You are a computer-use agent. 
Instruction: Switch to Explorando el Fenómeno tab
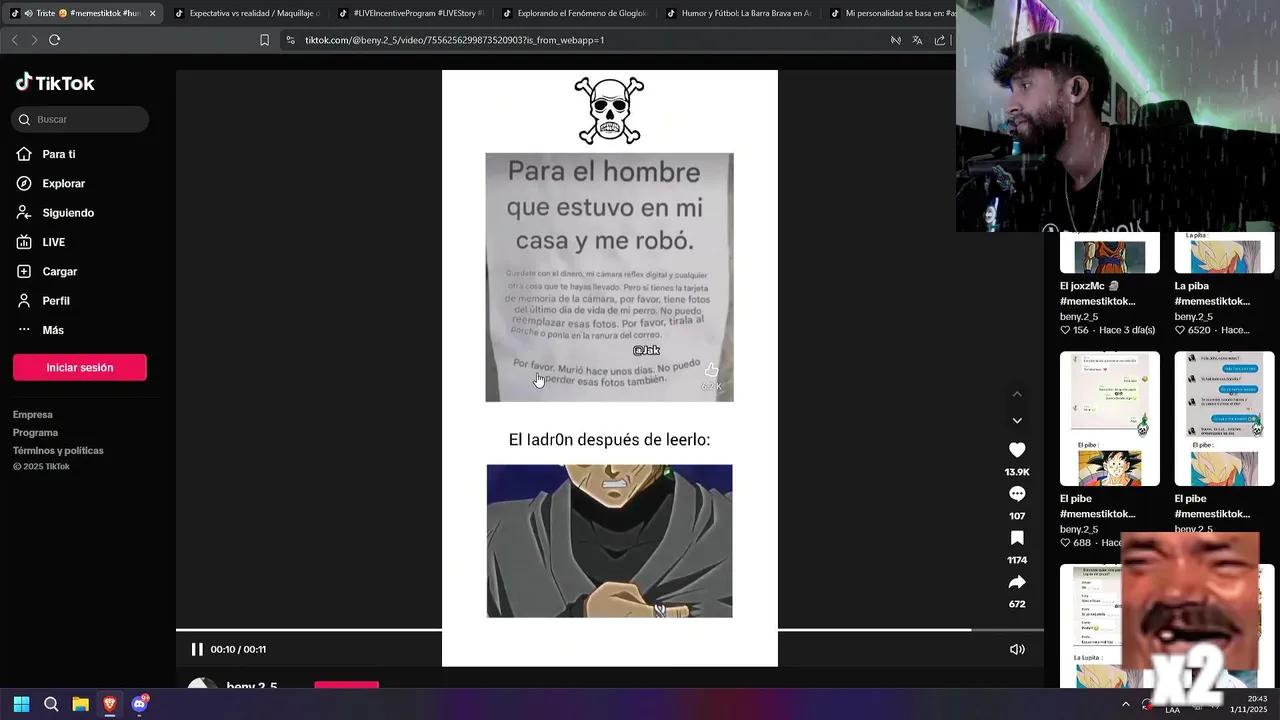coord(575,13)
